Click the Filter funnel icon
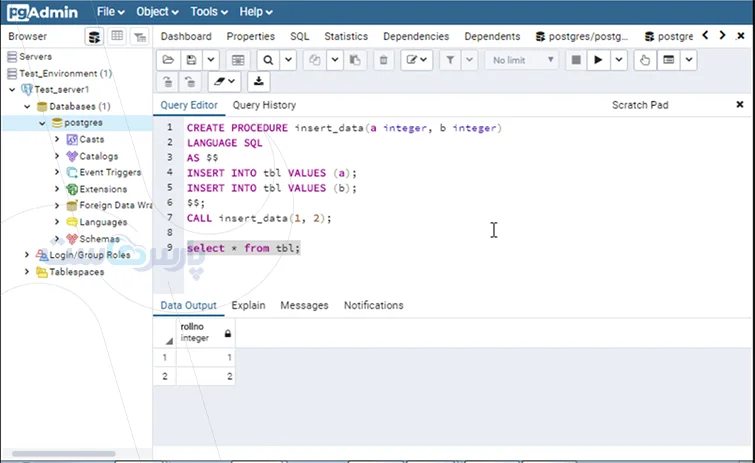755x463 pixels. click(450, 60)
